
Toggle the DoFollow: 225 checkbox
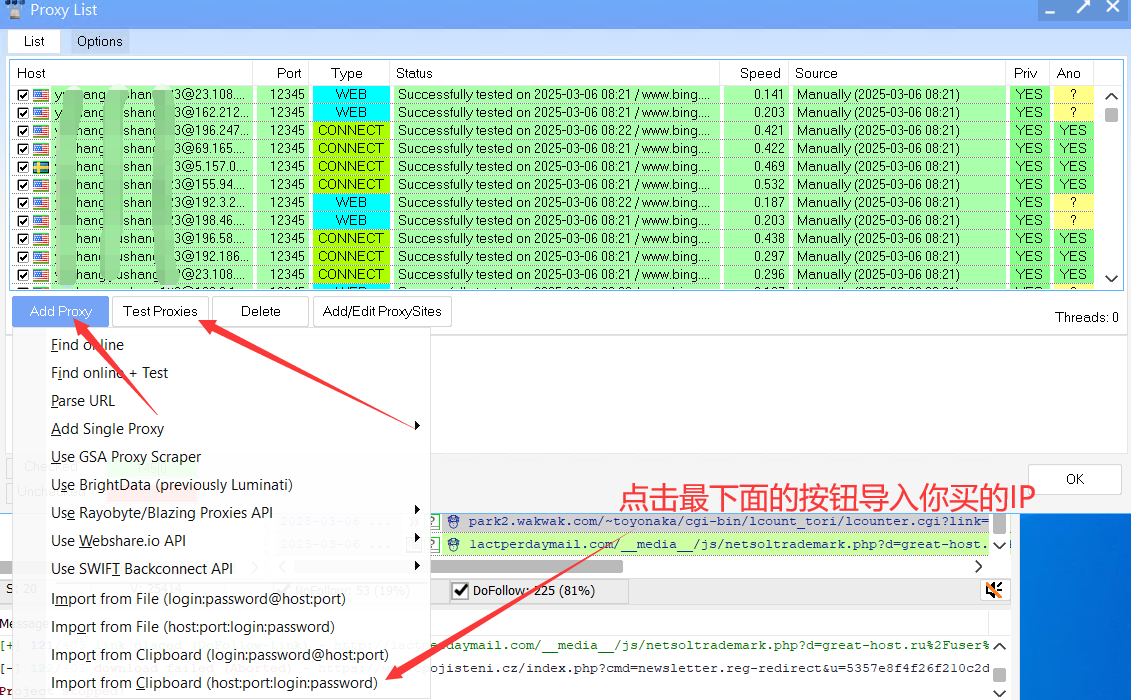(x=460, y=590)
